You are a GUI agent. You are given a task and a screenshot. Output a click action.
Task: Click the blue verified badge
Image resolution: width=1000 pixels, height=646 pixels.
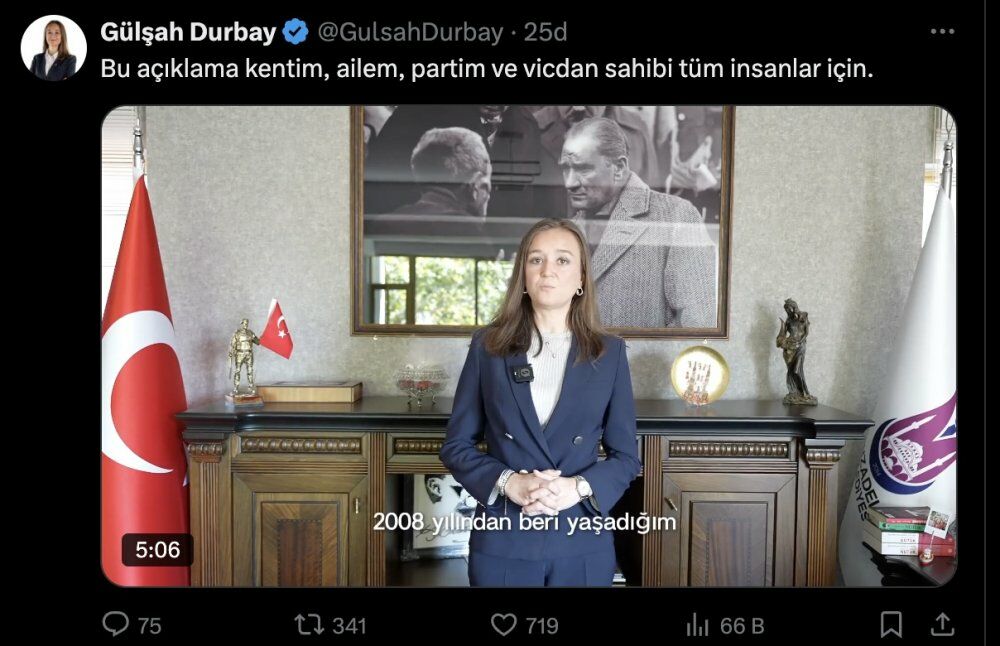pyautogui.click(x=295, y=32)
